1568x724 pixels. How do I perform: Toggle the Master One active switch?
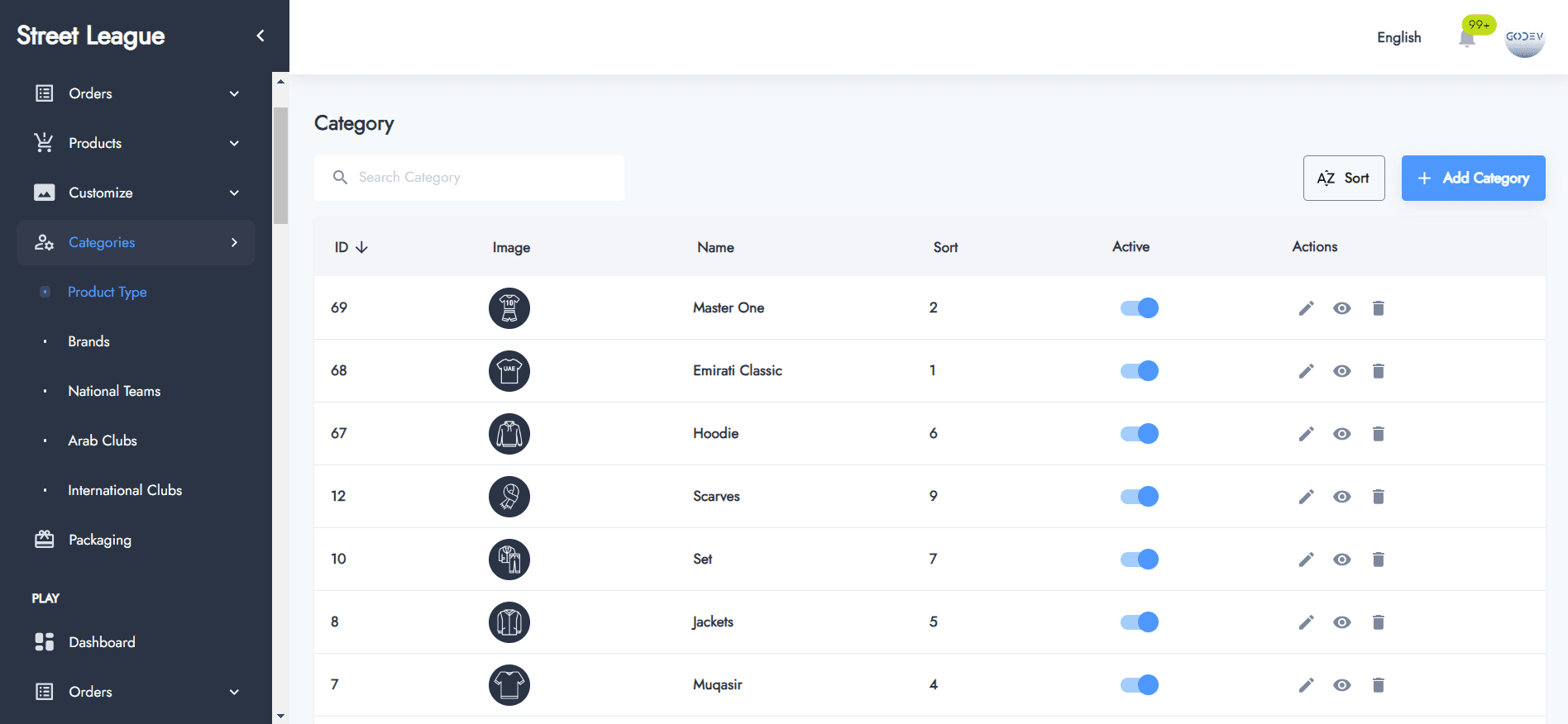1140,308
